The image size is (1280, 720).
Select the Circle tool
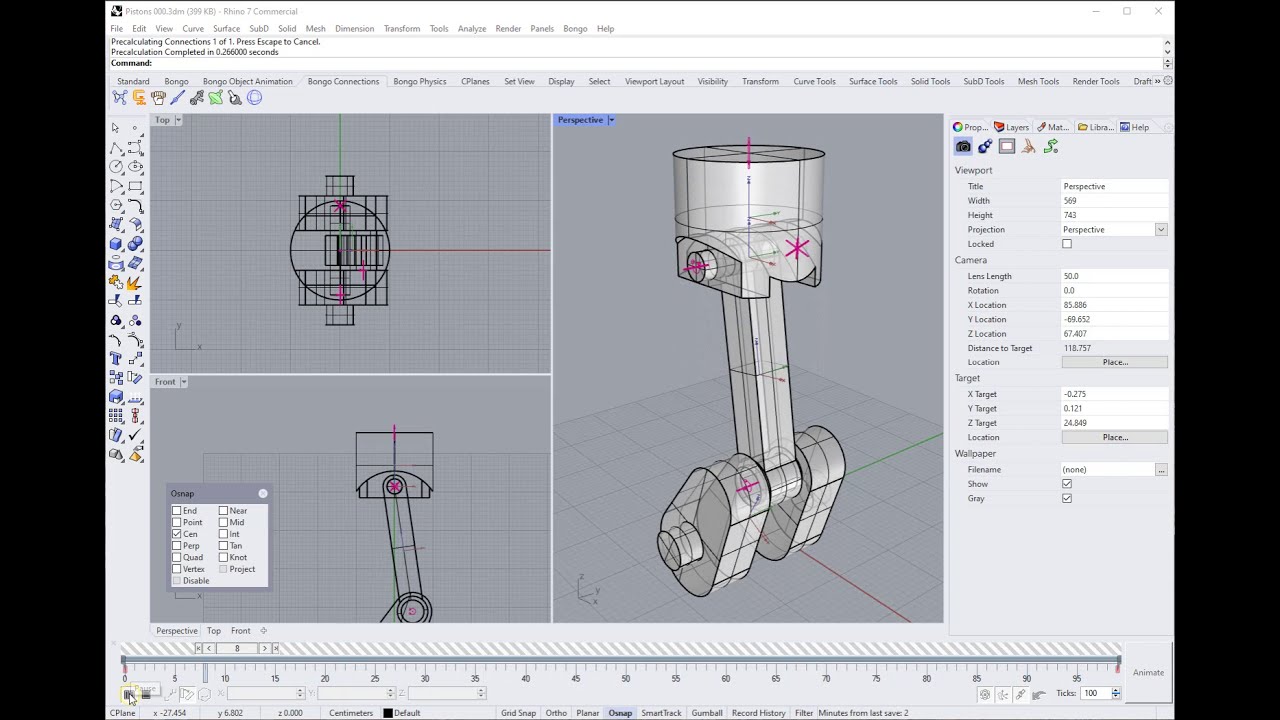click(116, 166)
